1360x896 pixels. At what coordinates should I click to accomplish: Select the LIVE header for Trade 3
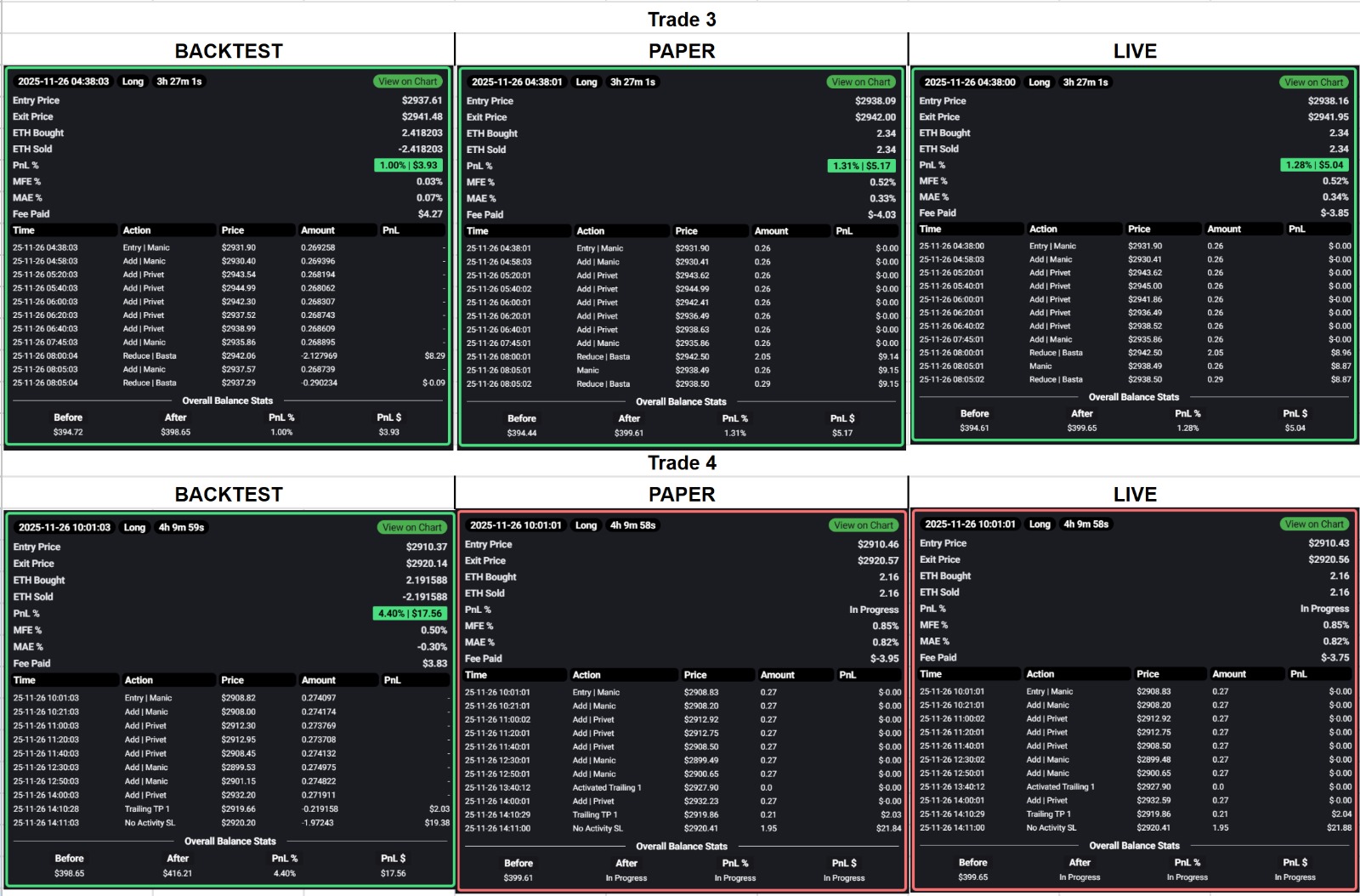point(1134,51)
